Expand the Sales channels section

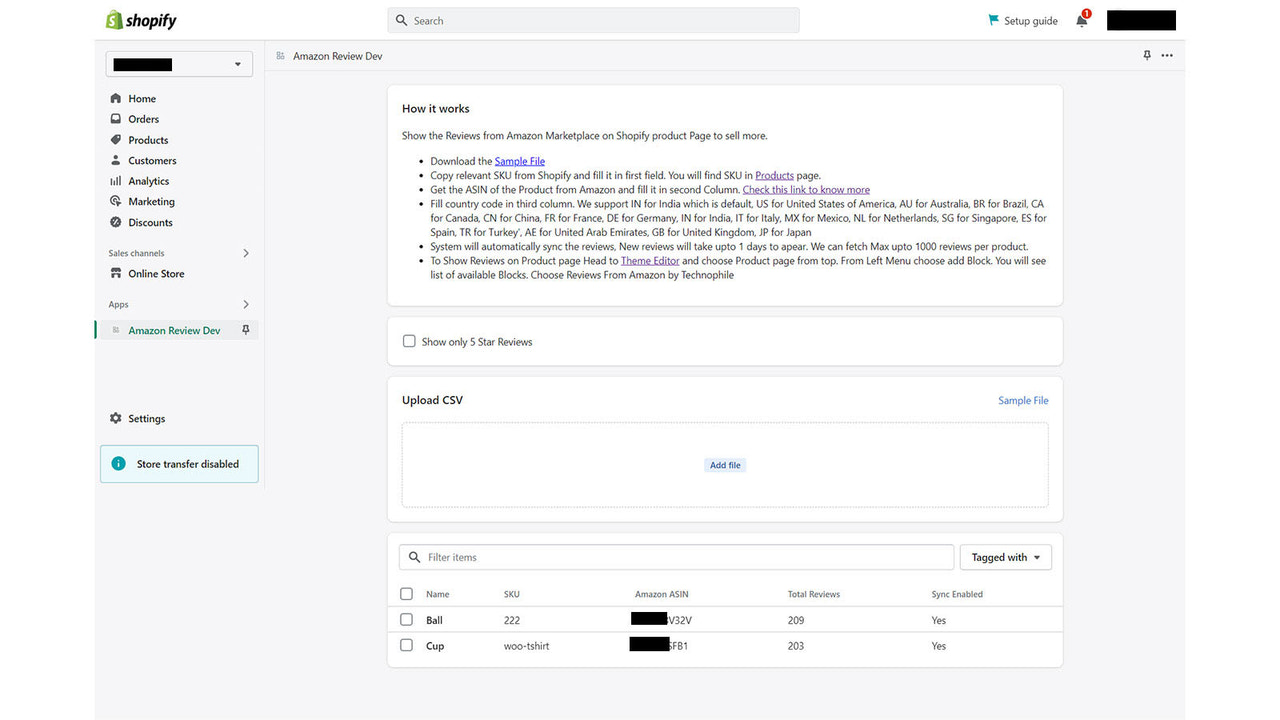(246, 252)
